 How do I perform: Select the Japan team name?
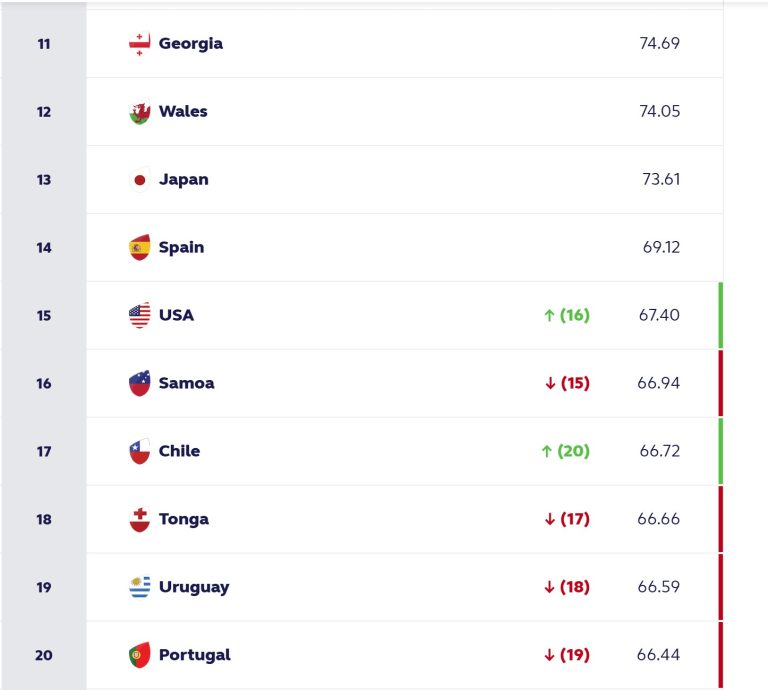pyautogui.click(x=183, y=180)
